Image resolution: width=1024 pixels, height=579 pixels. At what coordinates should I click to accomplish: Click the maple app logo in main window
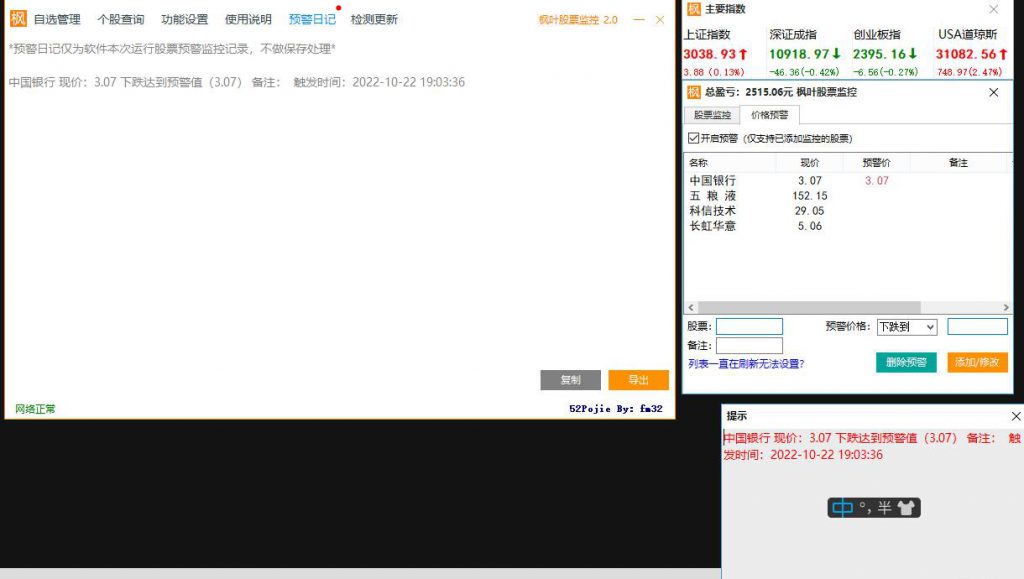pyautogui.click(x=18, y=19)
